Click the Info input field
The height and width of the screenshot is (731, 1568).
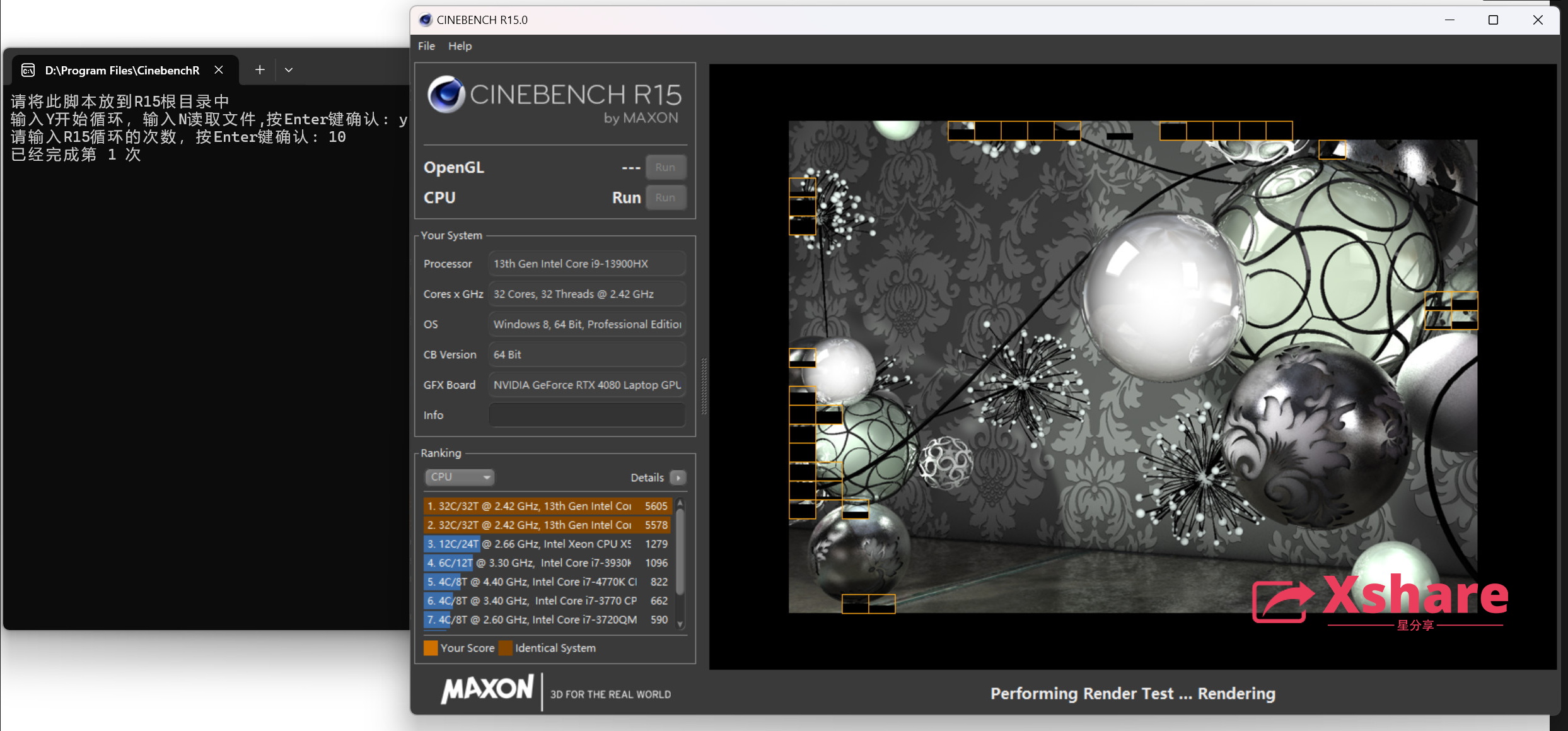587,415
